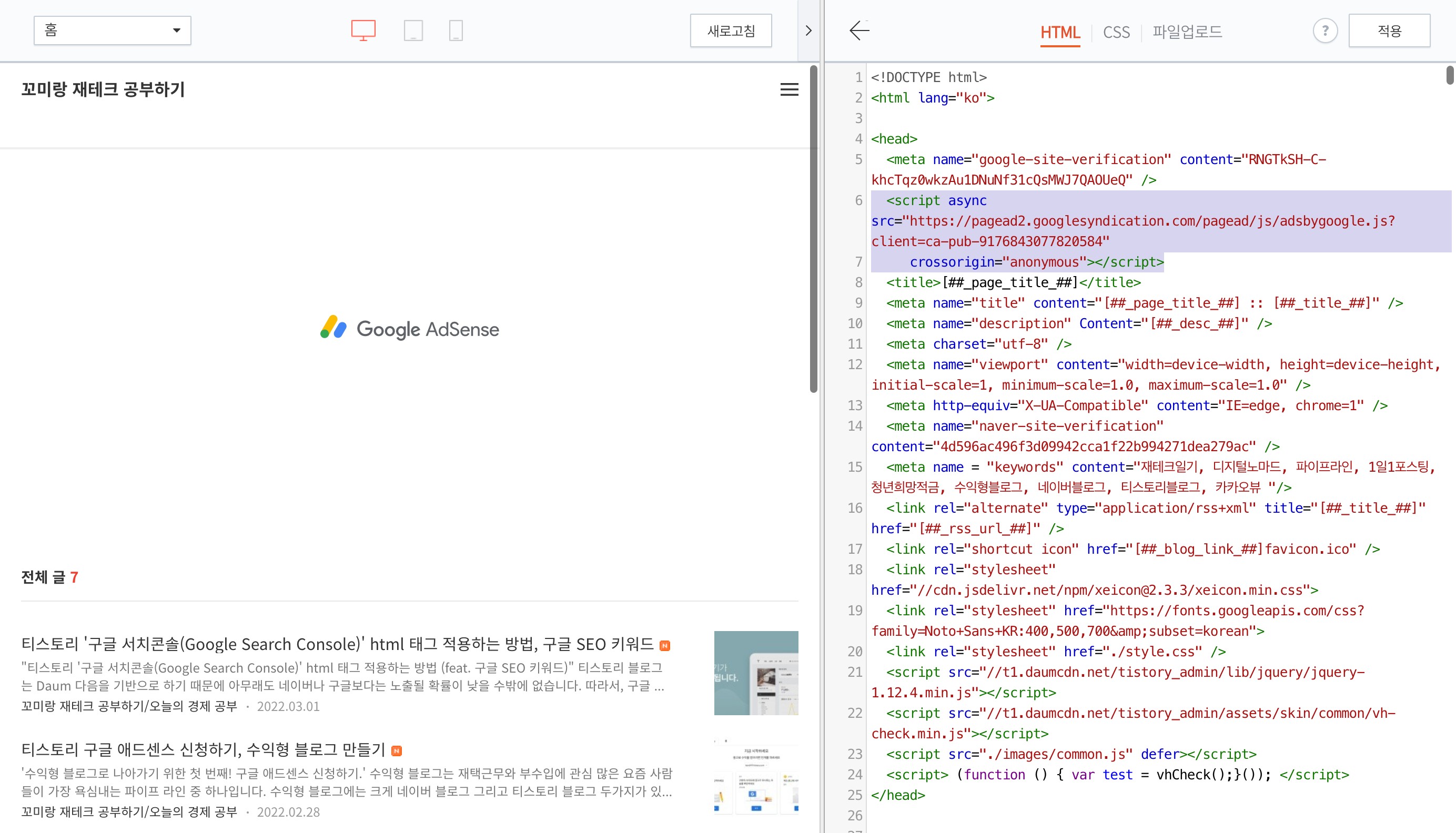Screen dimensions: 1456x833
Task: Click category link beside 2022.03.01 date
Action: pos(129,707)
